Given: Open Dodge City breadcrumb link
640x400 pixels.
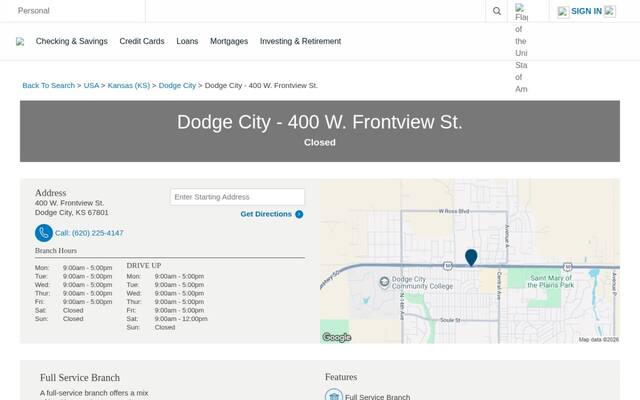Looking at the screenshot, I should 177,85.
